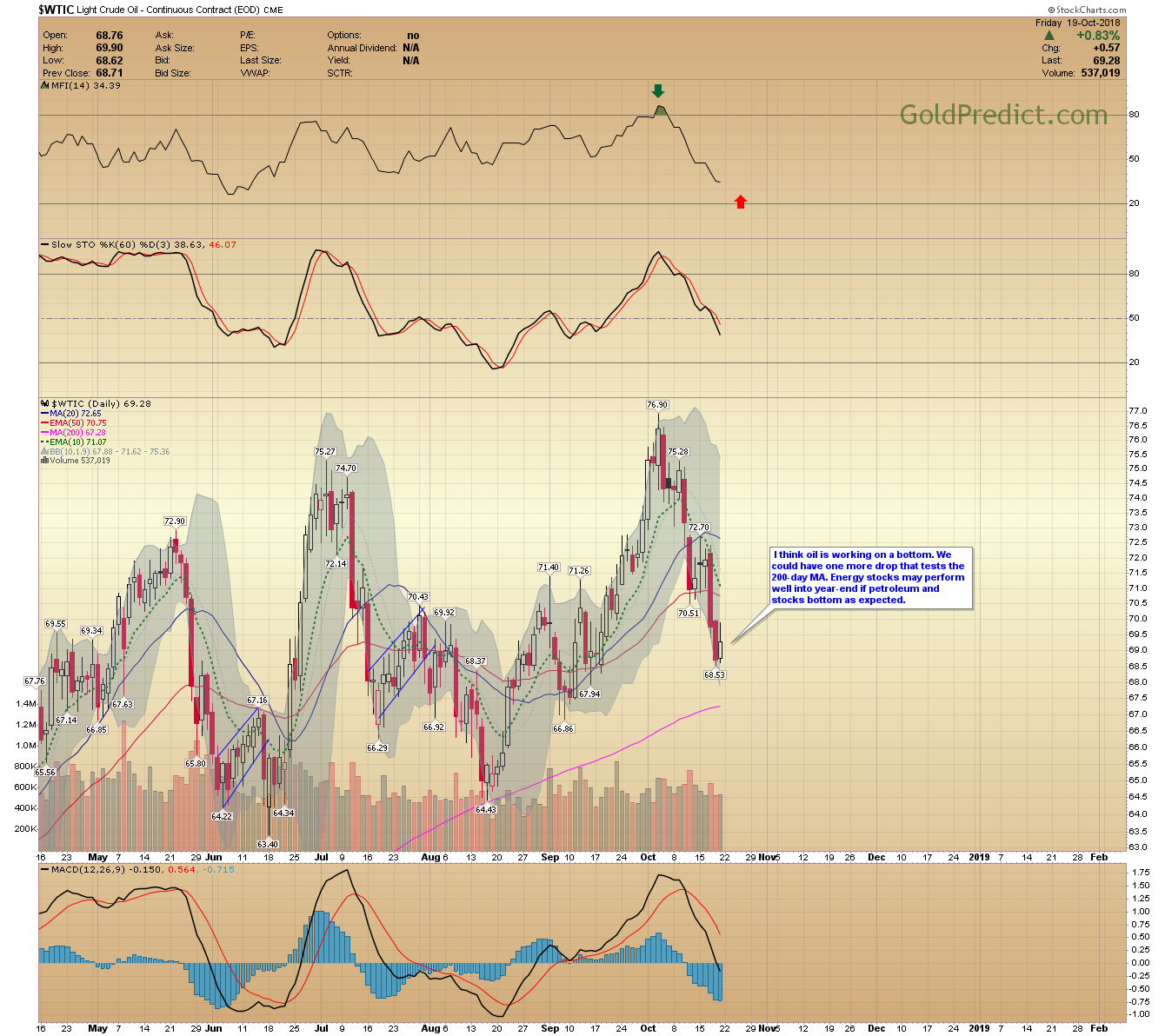Click the 70.43 price label
Image resolution: width=1165 pixels, height=1036 pixels.
pos(418,597)
